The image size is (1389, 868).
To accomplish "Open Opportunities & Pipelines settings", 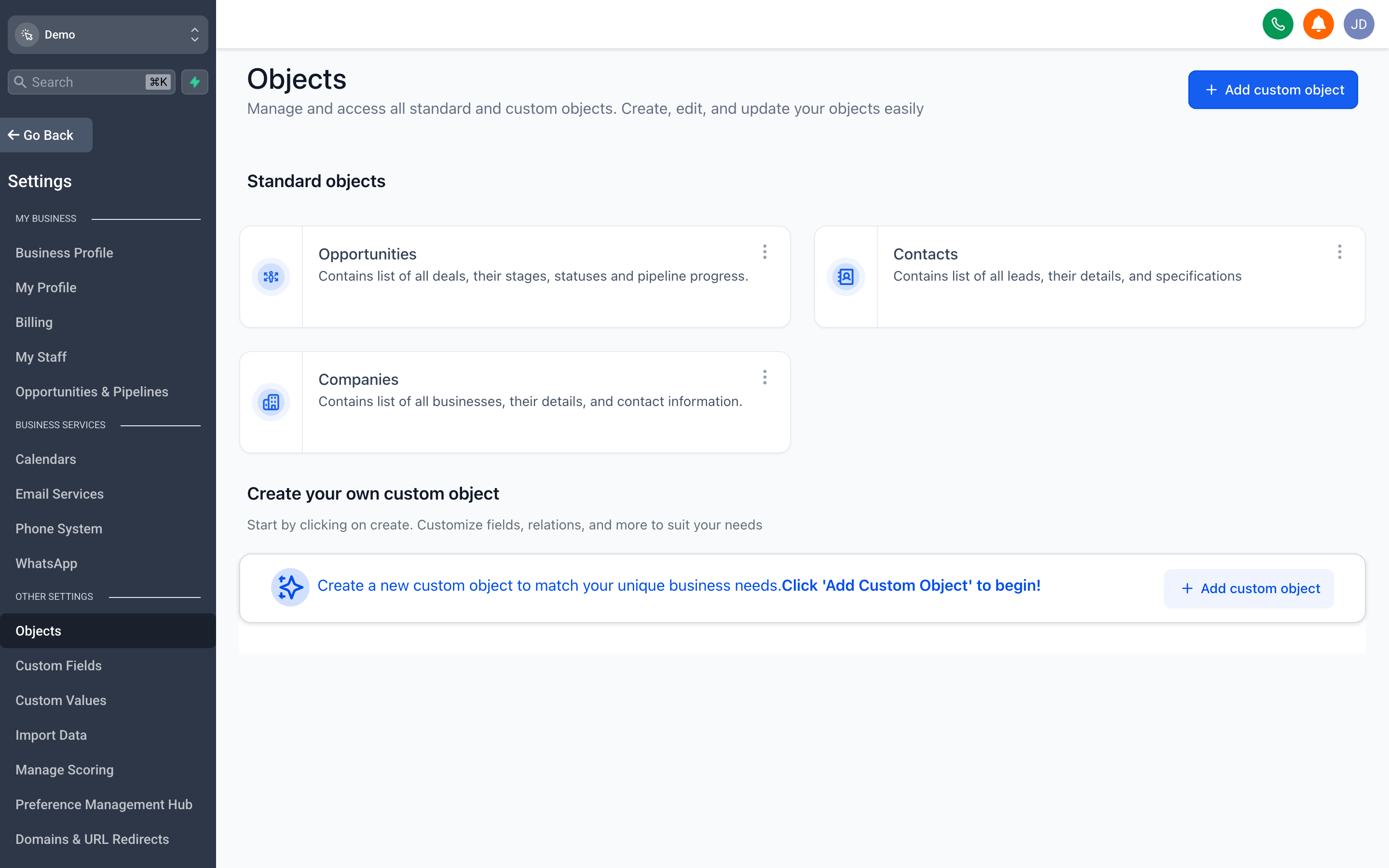I will pos(92,392).
